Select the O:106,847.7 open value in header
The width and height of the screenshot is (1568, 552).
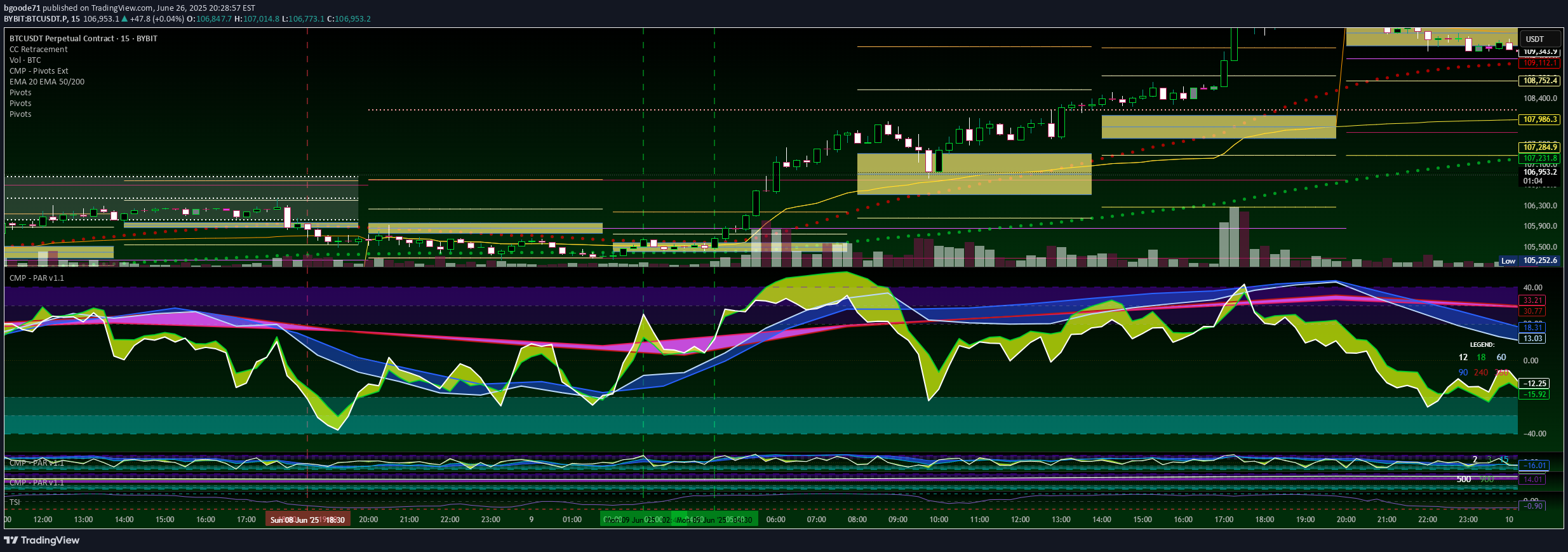(209, 19)
